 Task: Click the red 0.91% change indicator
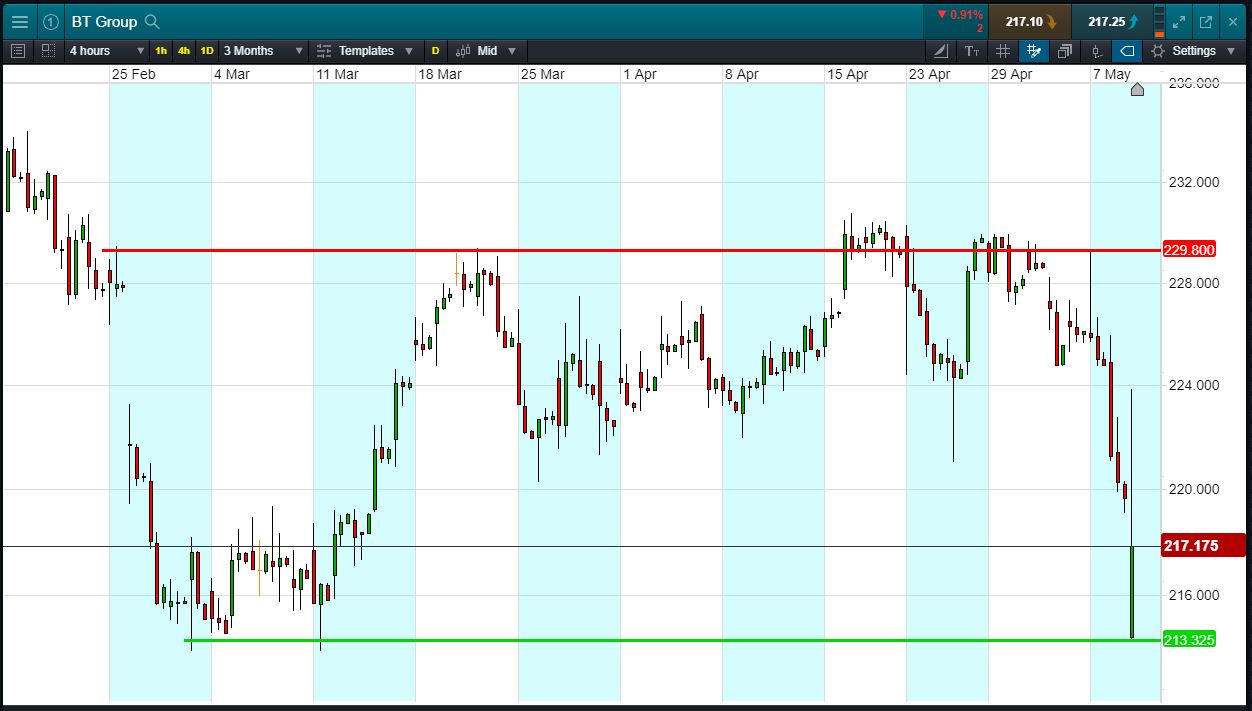point(960,15)
